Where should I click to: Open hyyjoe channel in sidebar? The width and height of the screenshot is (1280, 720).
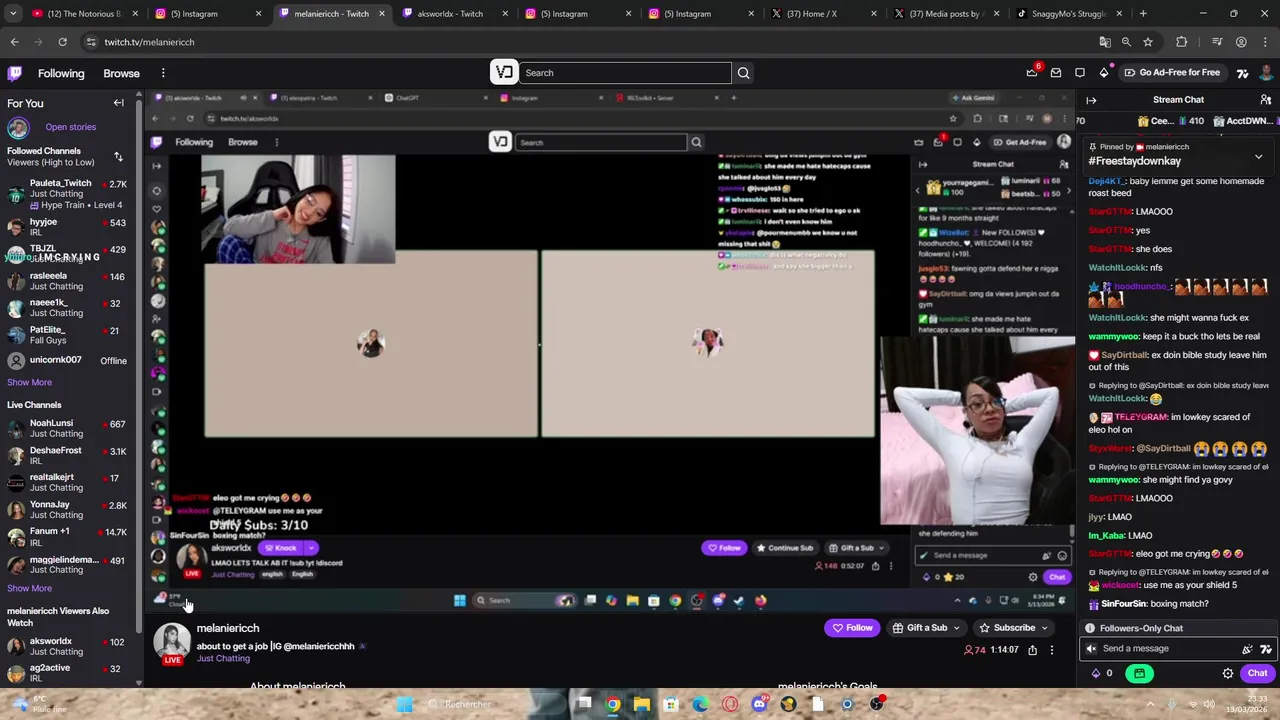(69, 227)
